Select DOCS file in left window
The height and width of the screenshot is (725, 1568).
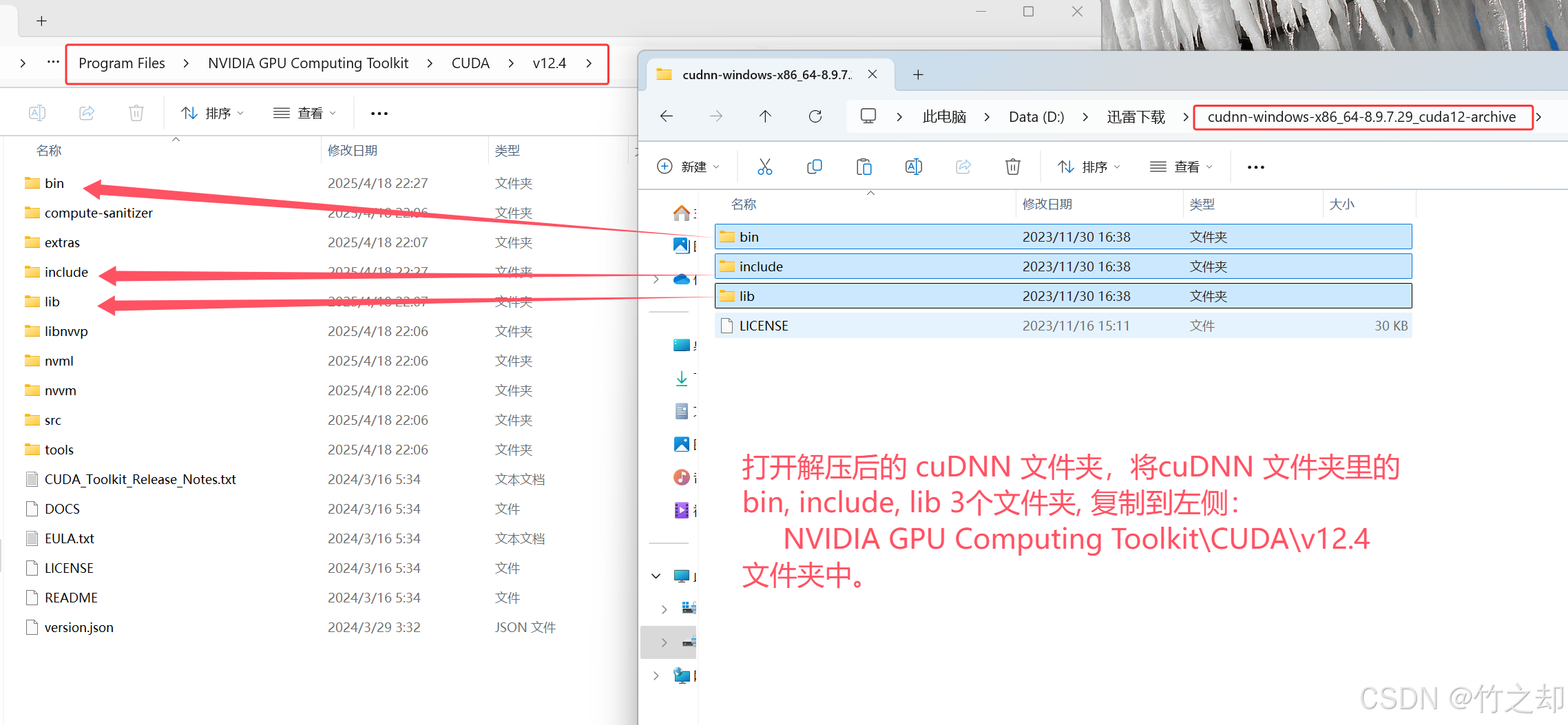tap(62, 509)
